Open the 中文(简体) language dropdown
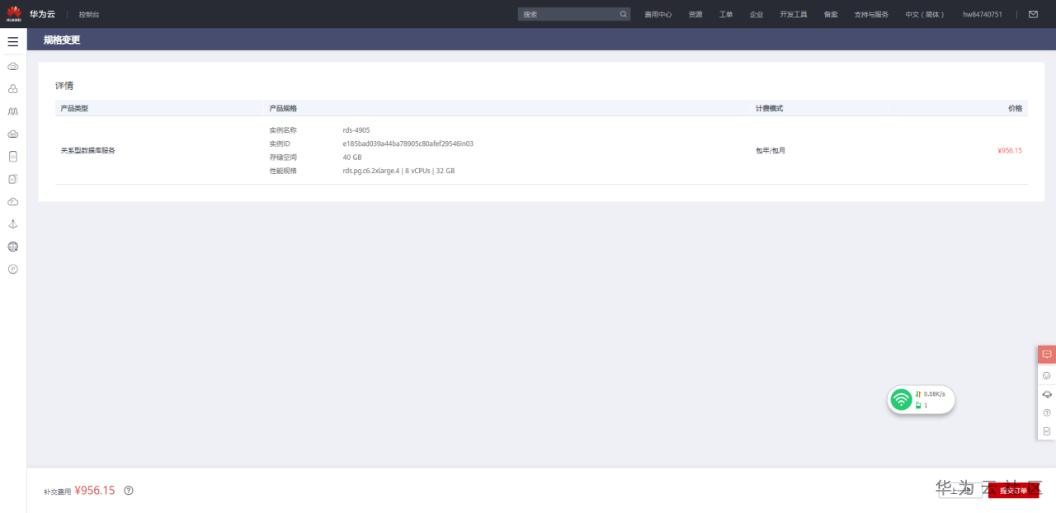 click(x=925, y=14)
